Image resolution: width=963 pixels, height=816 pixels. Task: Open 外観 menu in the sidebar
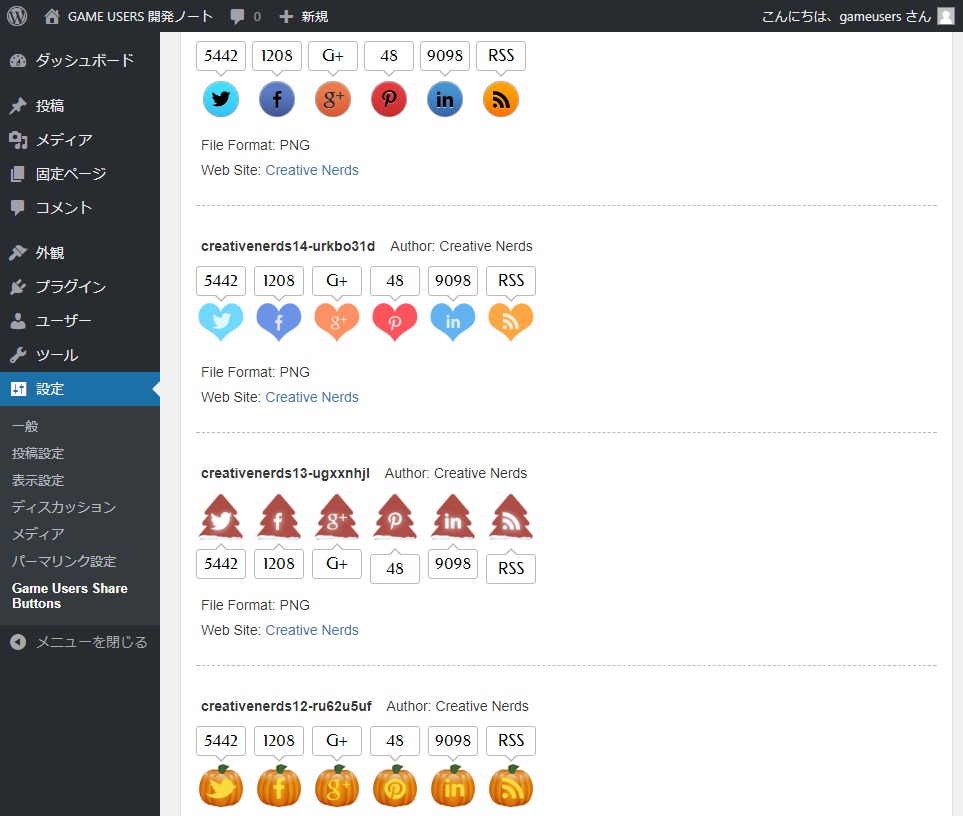point(80,252)
